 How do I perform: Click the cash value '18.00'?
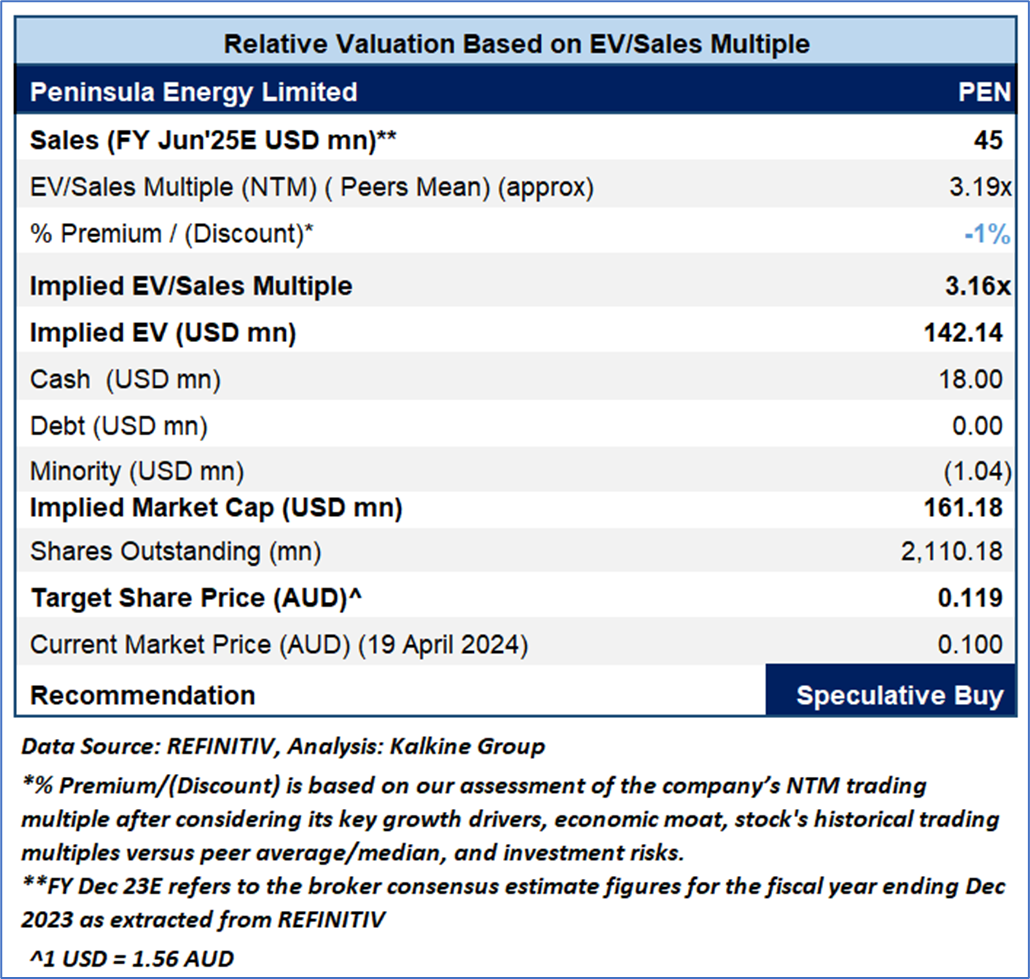pyautogui.click(x=970, y=379)
